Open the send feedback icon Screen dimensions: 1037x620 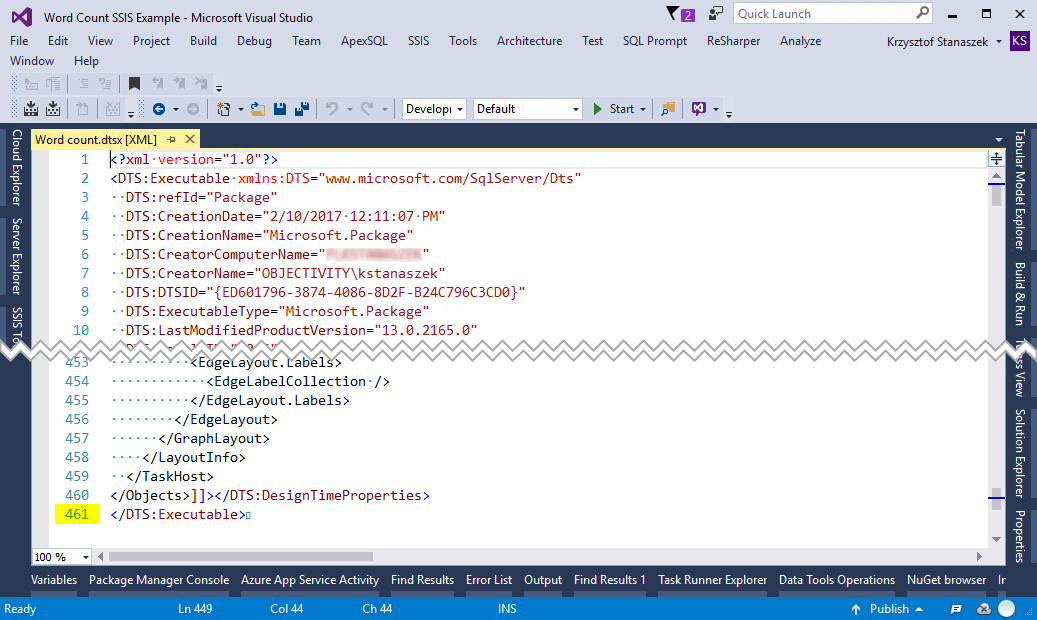[x=715, y=13]
